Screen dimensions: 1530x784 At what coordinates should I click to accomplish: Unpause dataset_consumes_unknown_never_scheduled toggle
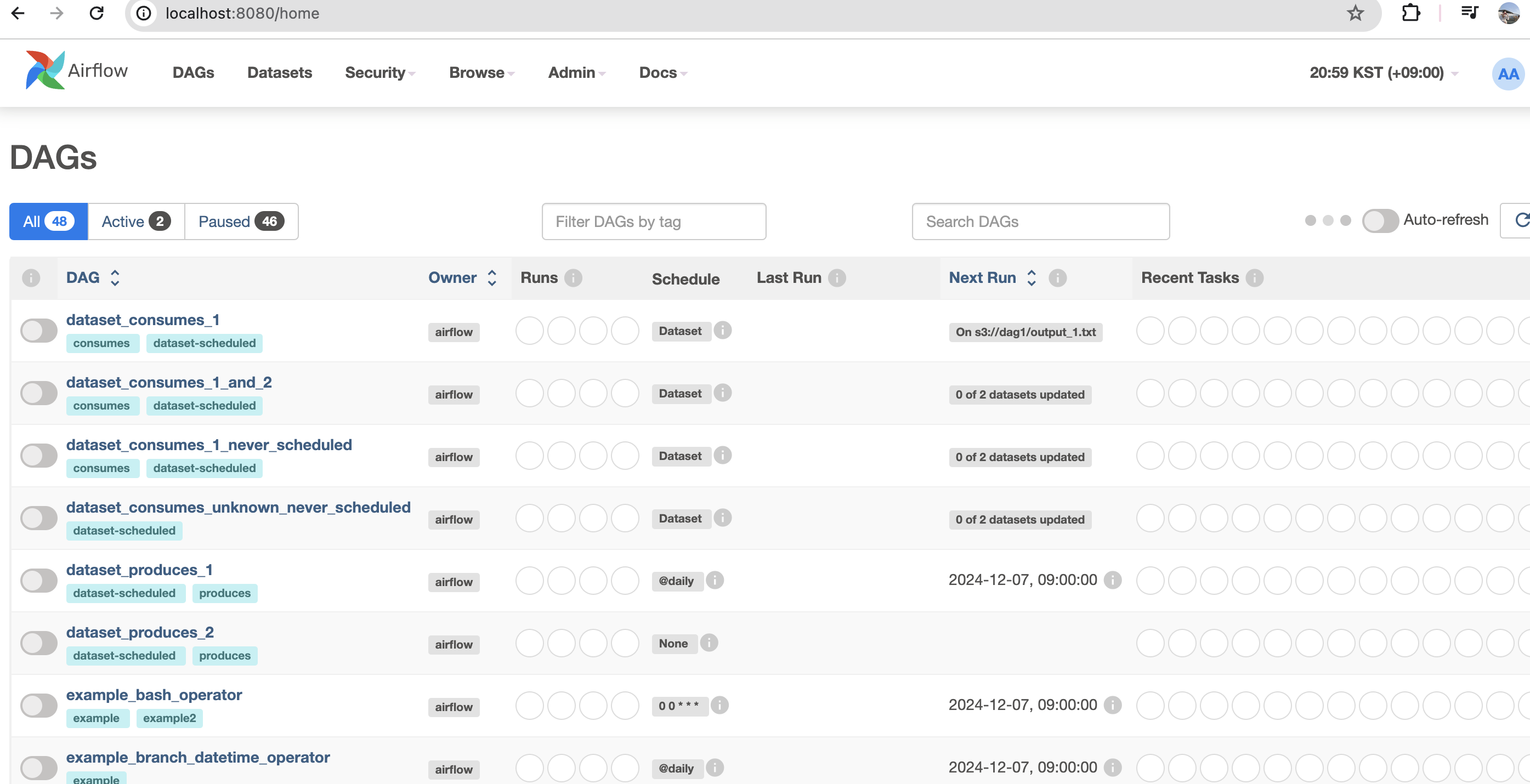tap(38, 518)
